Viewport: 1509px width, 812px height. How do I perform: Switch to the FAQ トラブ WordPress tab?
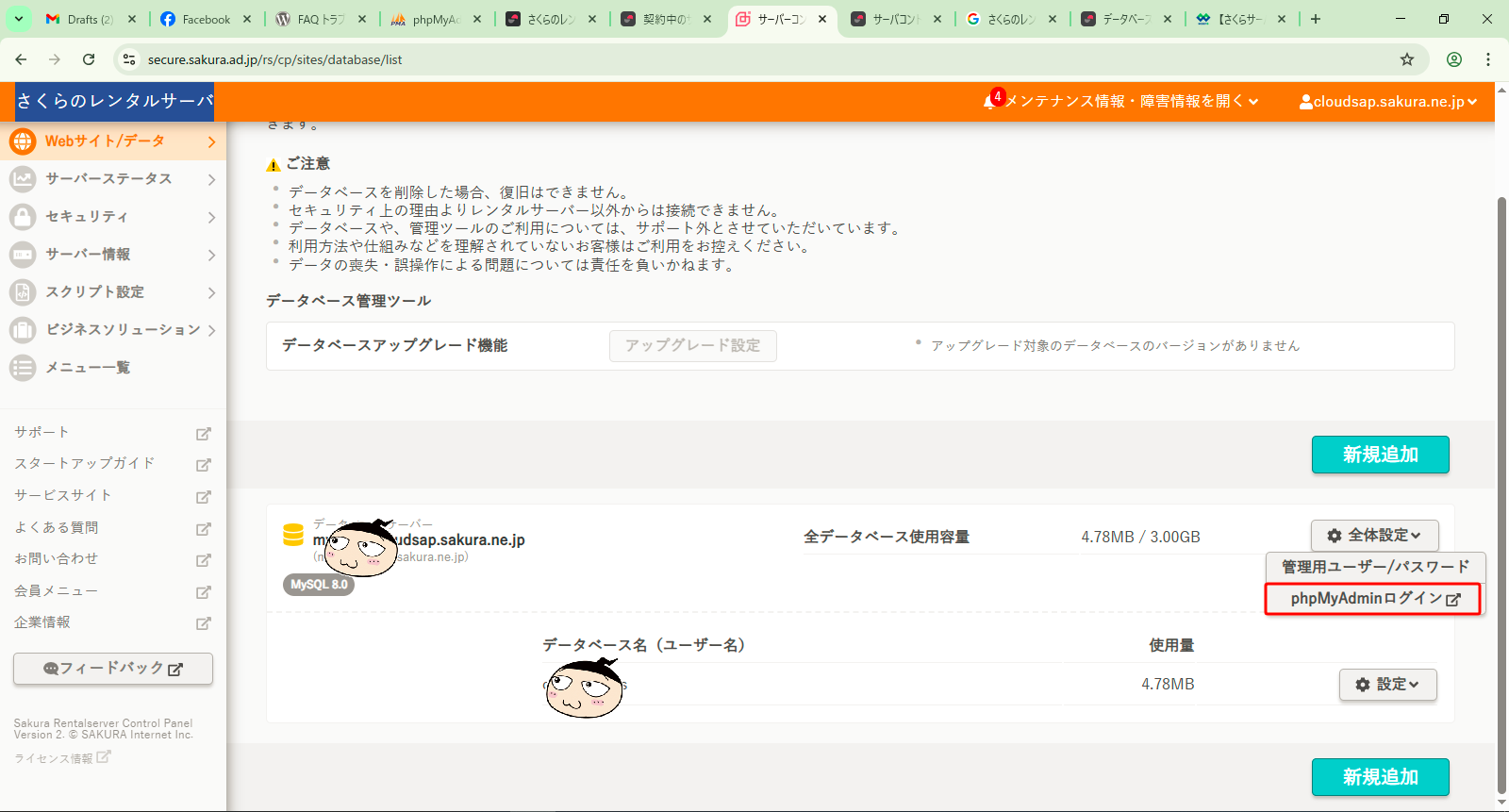tap(321, 19)
